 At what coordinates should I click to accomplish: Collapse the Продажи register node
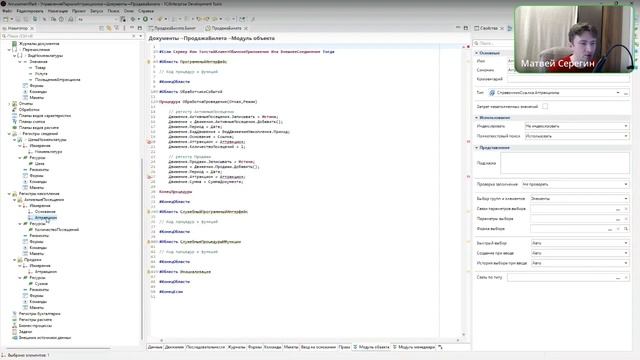[x=15, y=260]
